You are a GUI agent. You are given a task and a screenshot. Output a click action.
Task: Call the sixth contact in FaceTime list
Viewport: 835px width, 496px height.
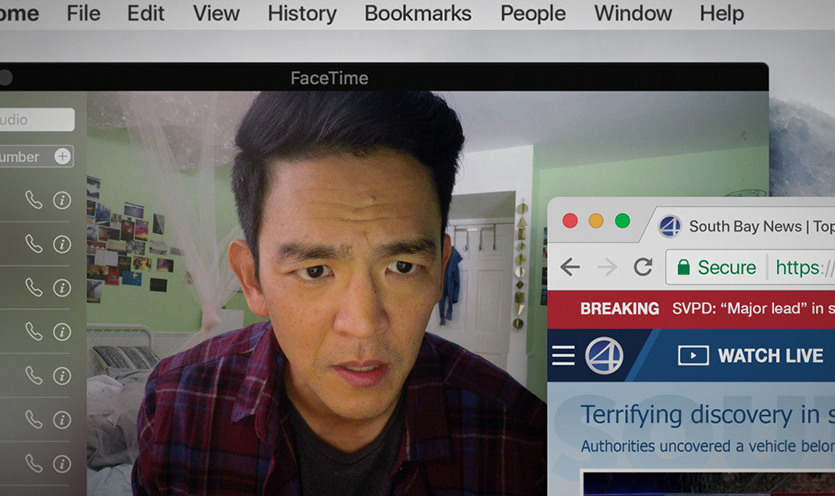point(34,420)
